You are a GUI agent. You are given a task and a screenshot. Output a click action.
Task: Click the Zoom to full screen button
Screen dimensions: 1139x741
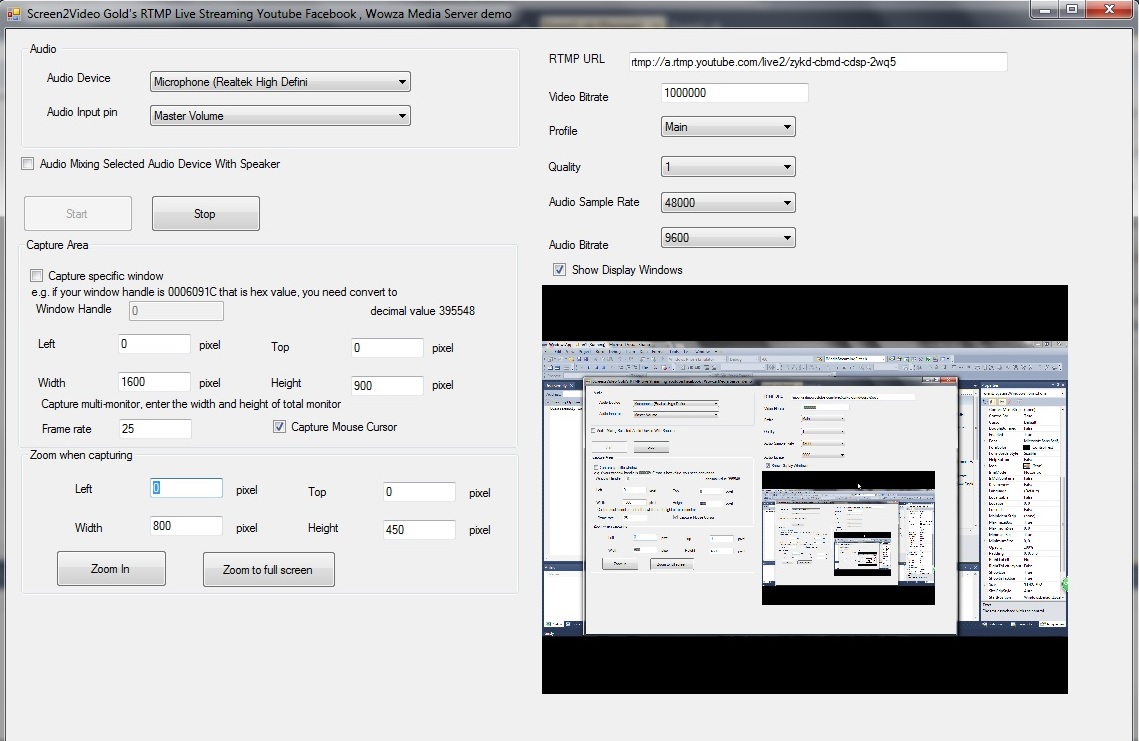pyautogui.click(x=268, y=570)
